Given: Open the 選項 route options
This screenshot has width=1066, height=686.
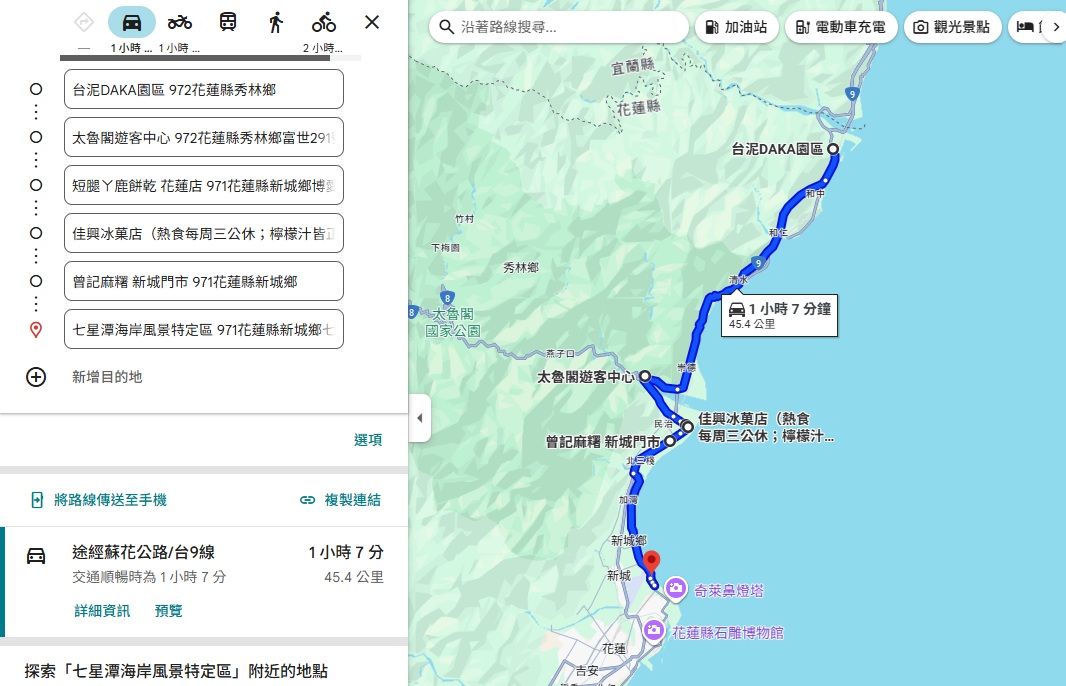Looking at the screenshot, I should pos(368,440).
